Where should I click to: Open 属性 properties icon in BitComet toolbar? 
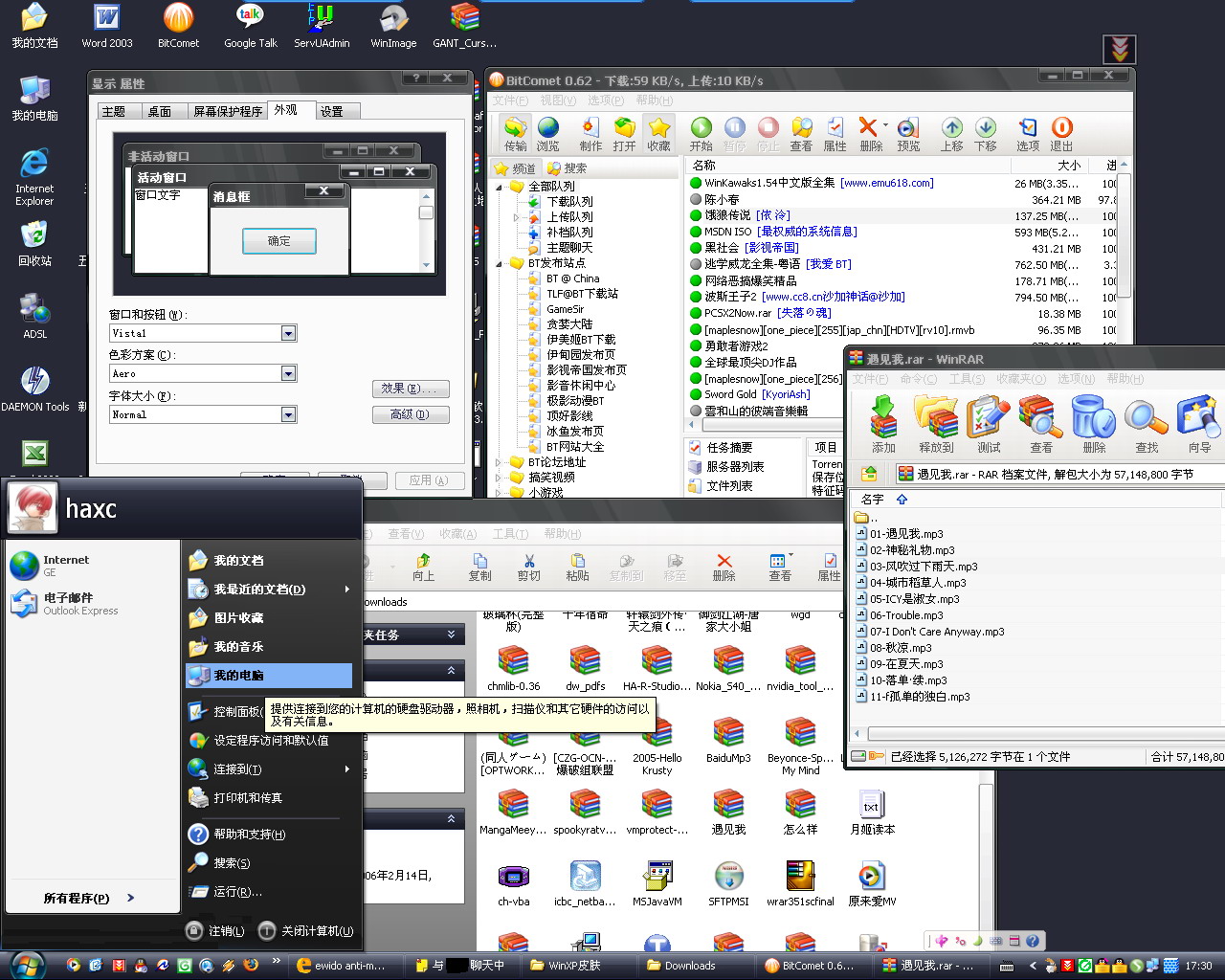point(835,134)
